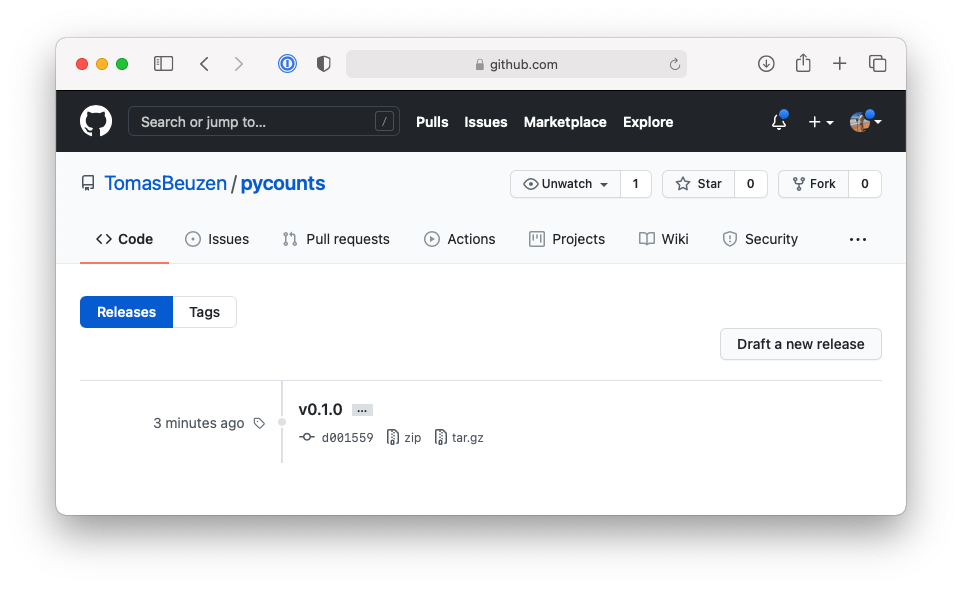Open the user avatar menu
The height and width of the screenshot is (589, 962).
pos(865,121)
